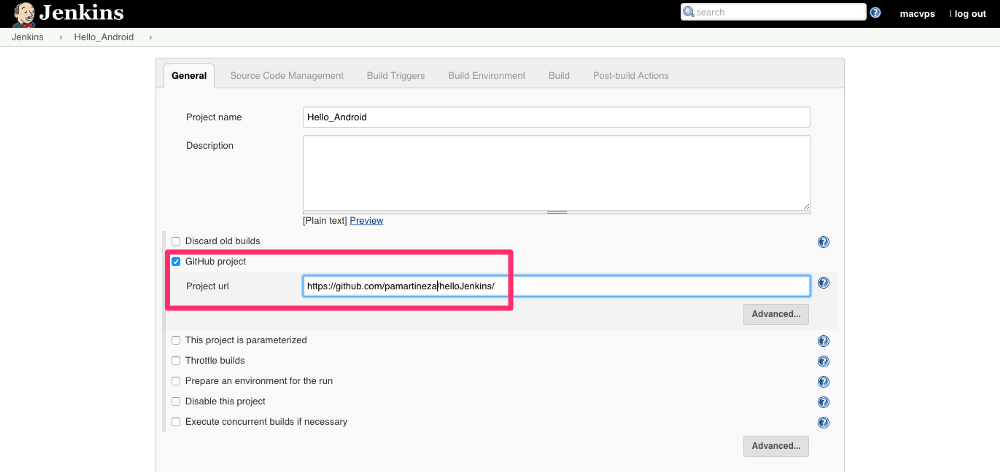
Task: Uncheck the GitHub project checkbox
Action: pos(176,262)
